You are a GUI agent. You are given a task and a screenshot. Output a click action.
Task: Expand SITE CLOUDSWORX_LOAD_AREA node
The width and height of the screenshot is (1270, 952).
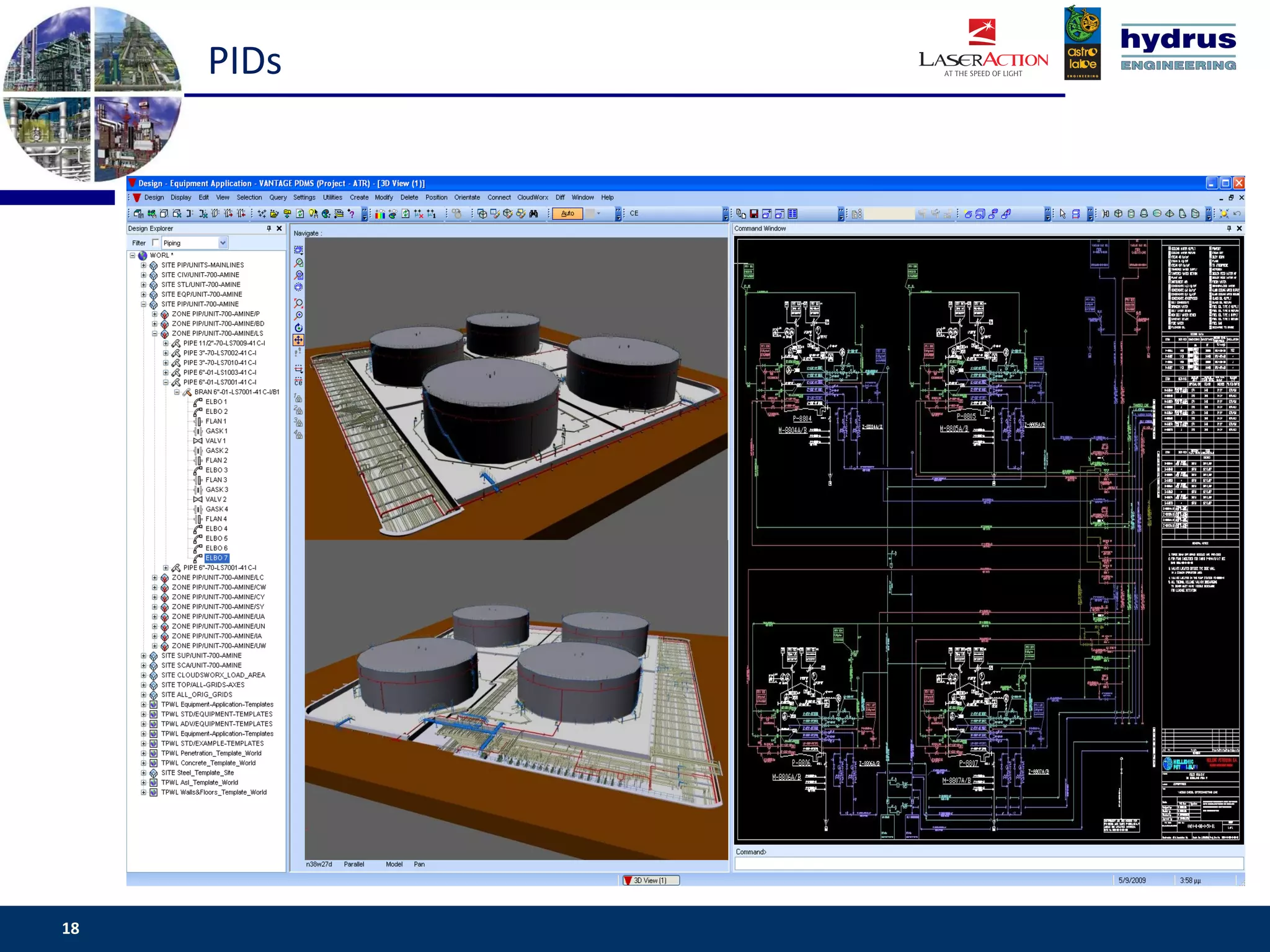(x=143, y=676)
